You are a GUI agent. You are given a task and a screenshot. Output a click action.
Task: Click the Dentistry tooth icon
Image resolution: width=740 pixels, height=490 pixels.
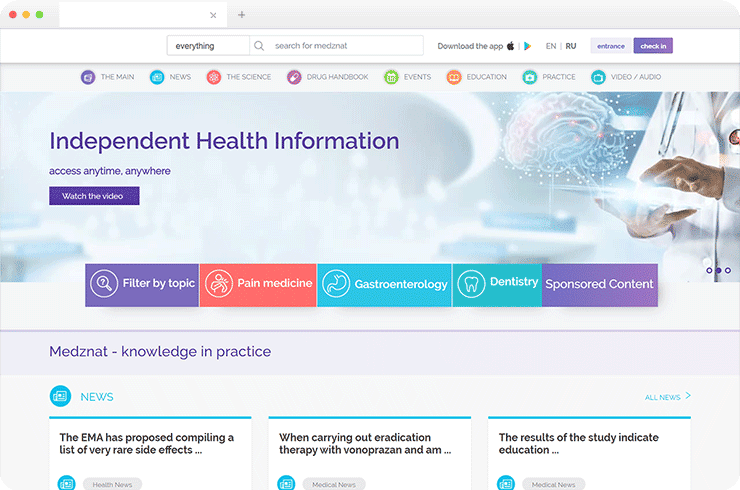coord(471,284)
